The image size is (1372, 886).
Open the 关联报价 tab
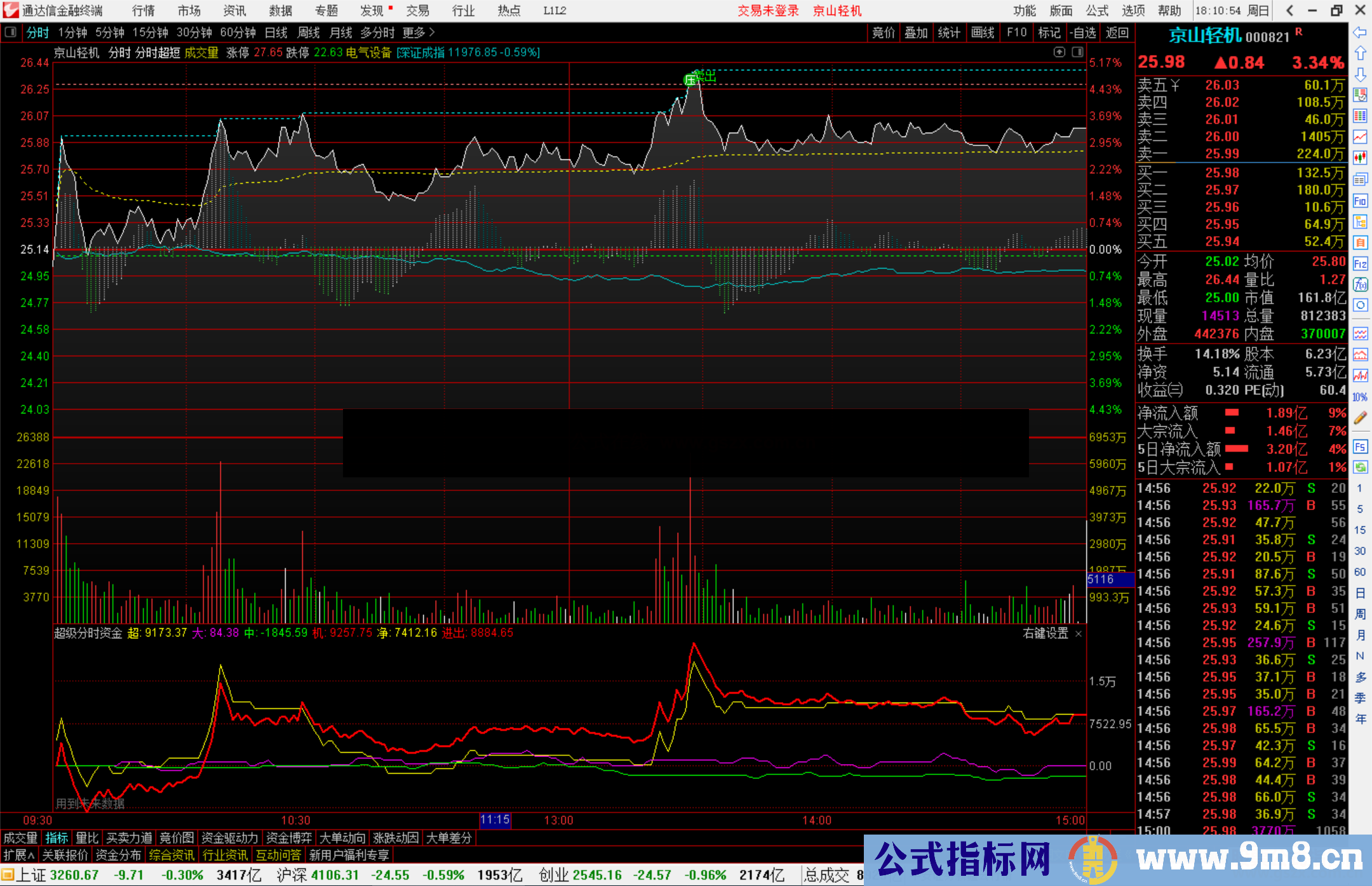pos(65,856)
